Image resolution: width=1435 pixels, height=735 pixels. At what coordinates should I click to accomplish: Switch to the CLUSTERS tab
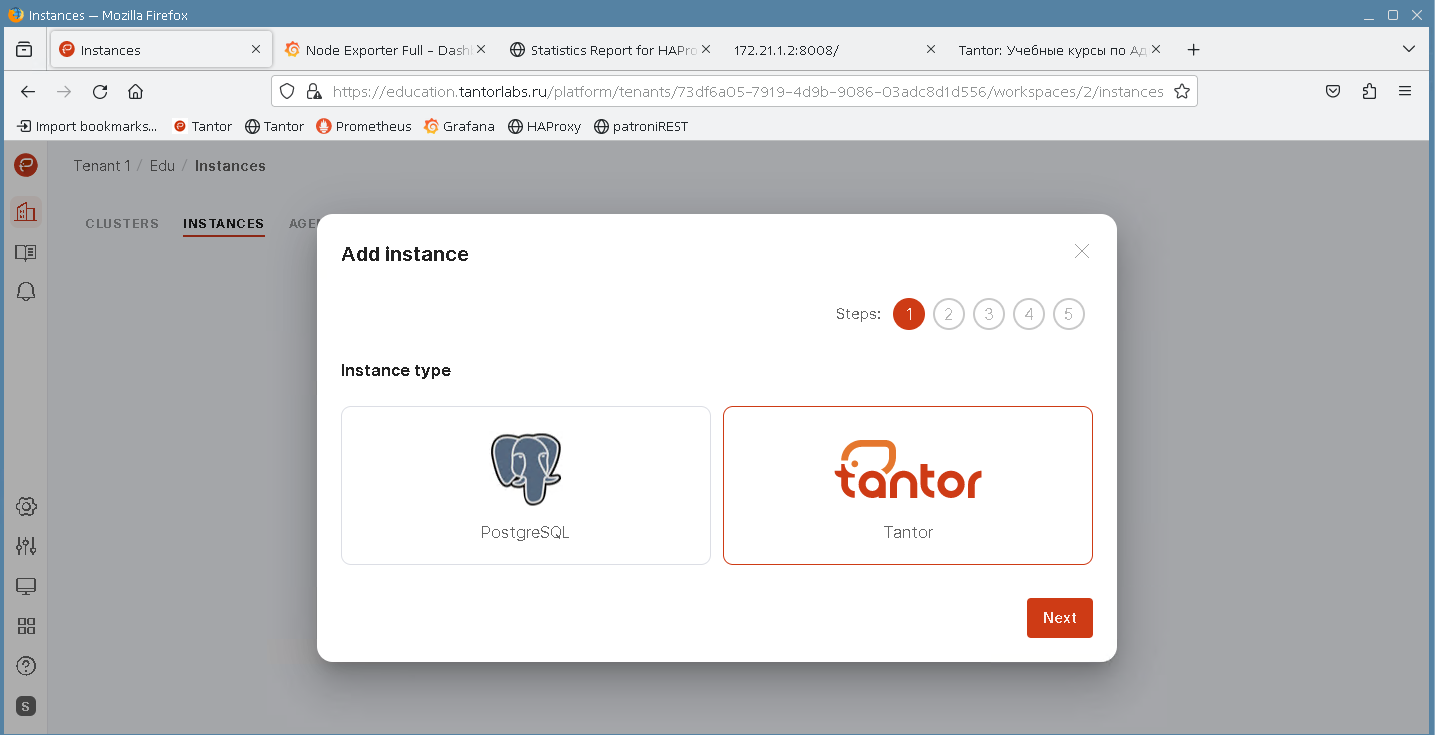[122, 224]
